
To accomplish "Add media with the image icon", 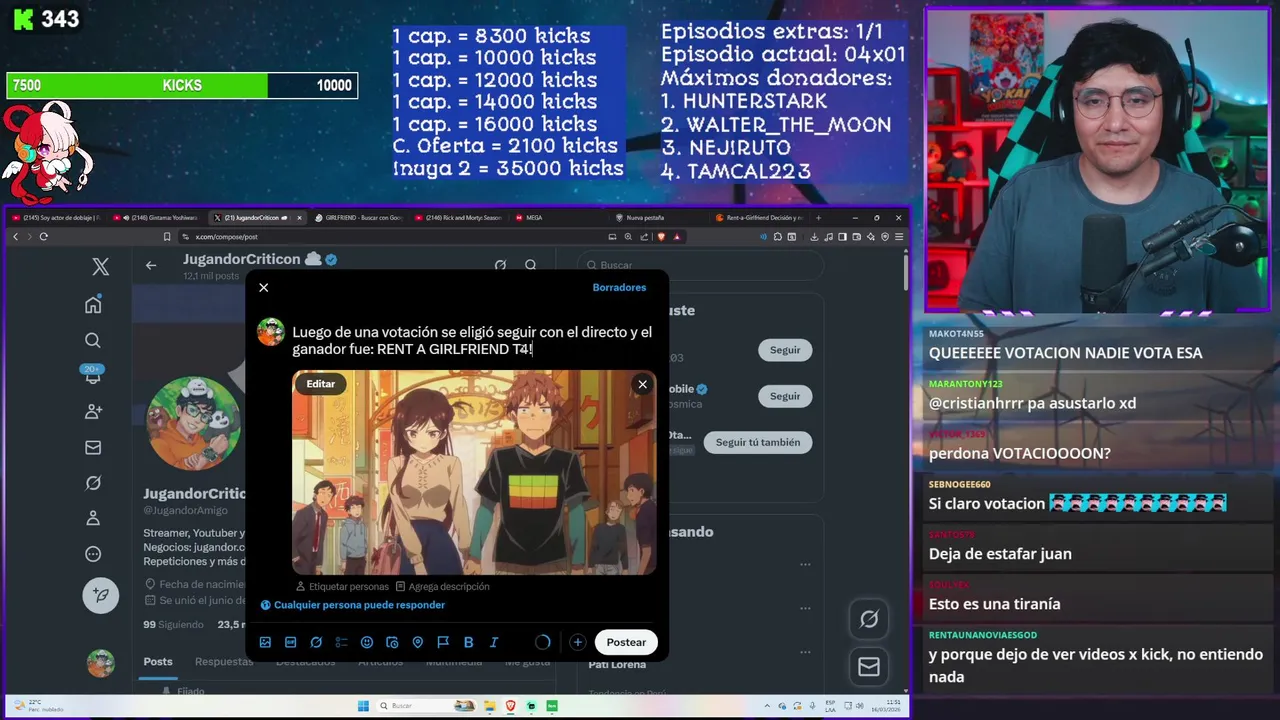I will 265,642.
